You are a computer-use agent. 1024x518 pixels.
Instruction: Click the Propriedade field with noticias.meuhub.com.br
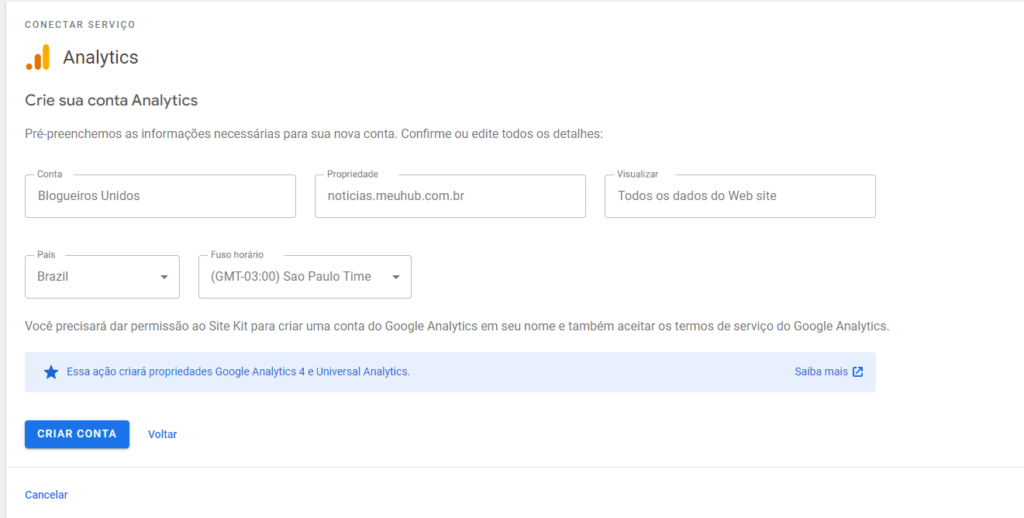(450, 196)
